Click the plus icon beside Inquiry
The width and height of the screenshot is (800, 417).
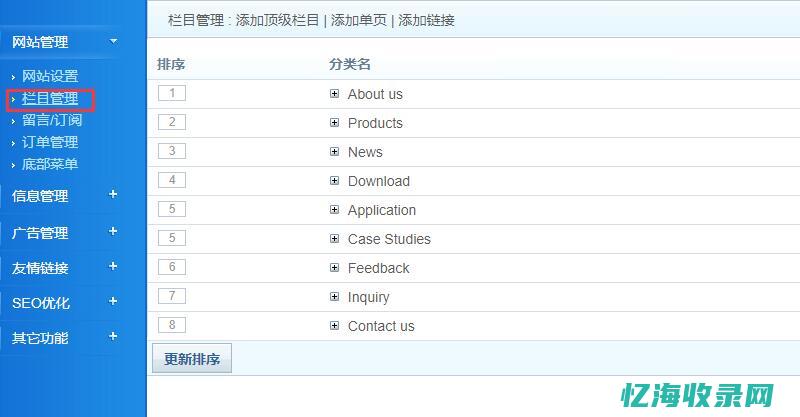pos(335,297)
